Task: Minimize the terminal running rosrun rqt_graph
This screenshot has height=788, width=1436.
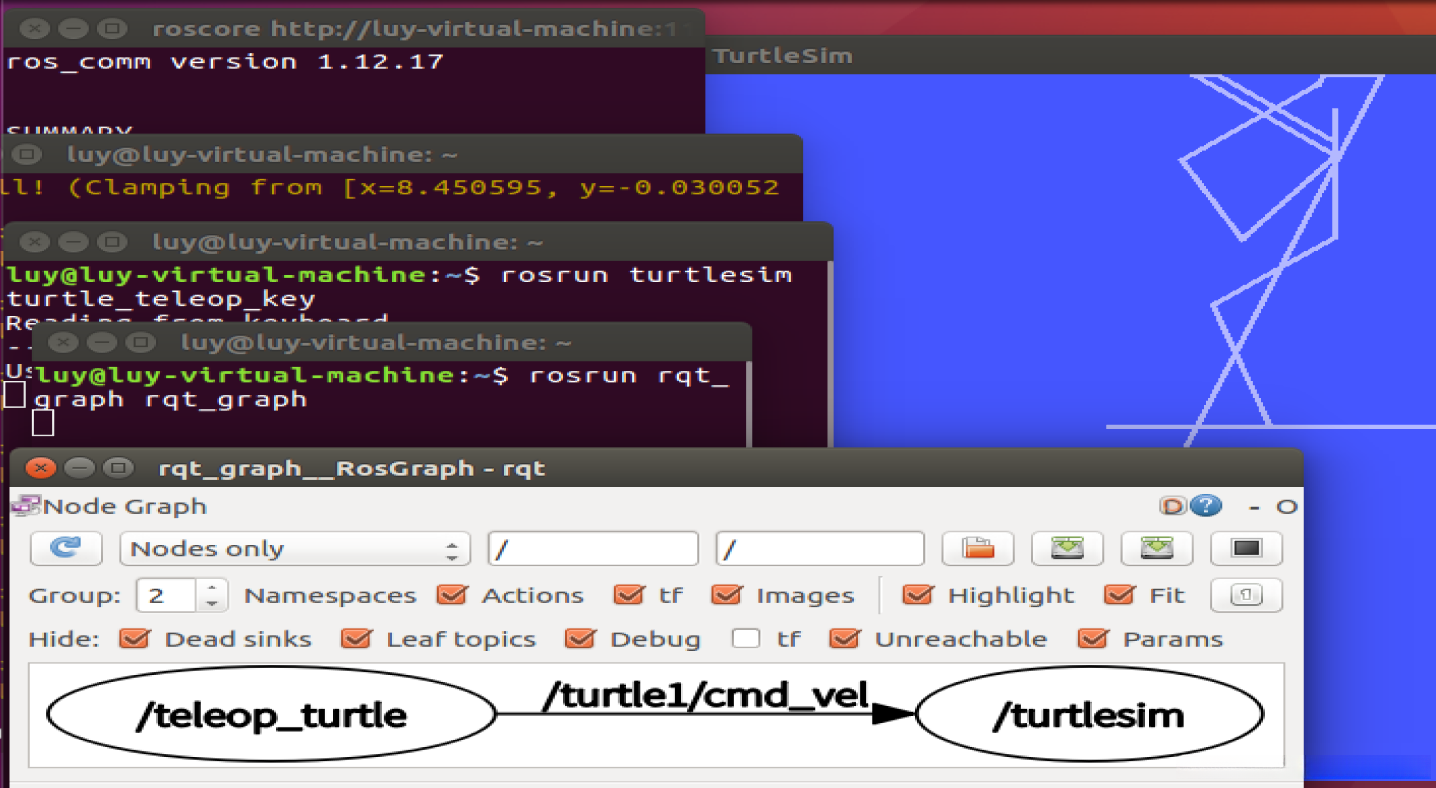Action: point(101,342)
